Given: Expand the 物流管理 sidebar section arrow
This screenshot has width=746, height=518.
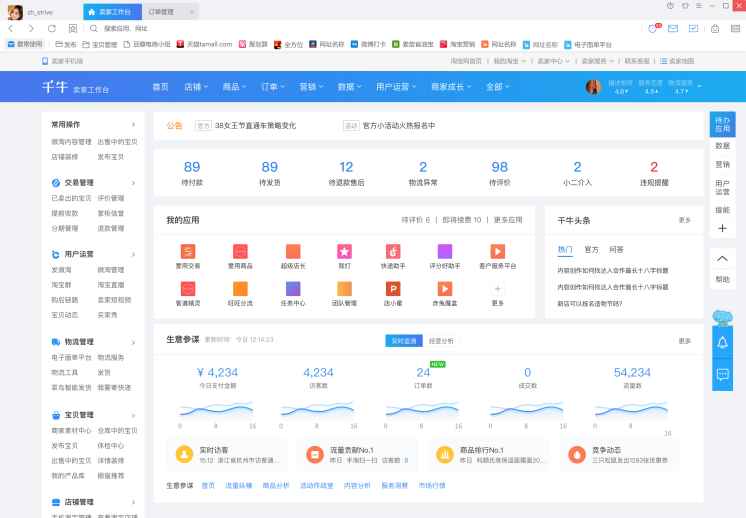Looking at the screenshot, I should (133, 342).
